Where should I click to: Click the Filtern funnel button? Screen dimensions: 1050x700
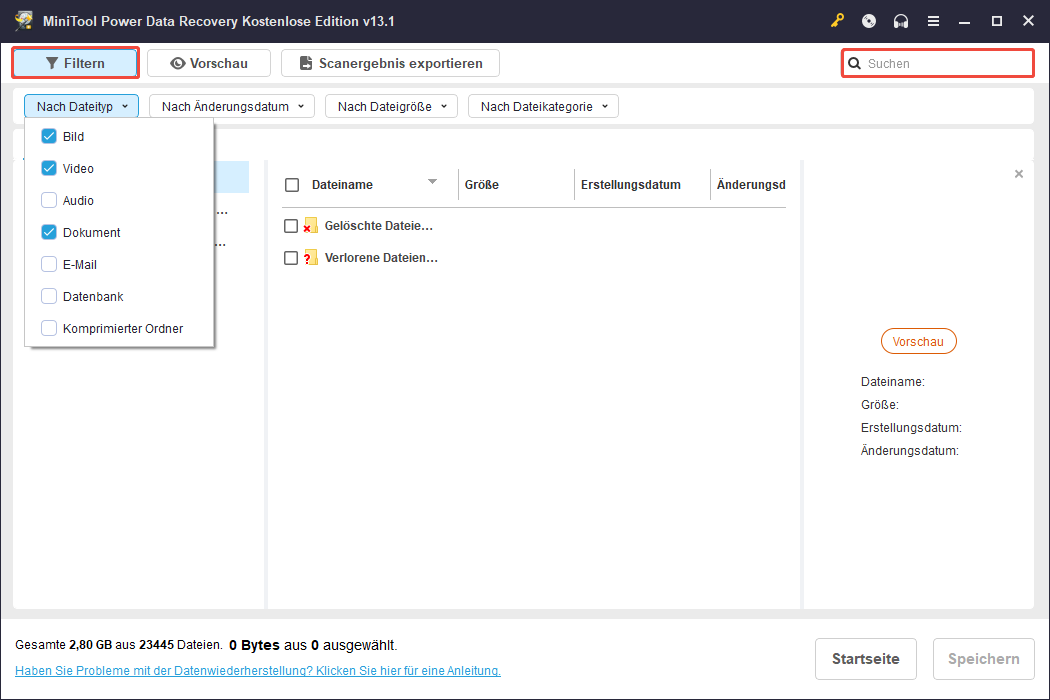(76, 63)
